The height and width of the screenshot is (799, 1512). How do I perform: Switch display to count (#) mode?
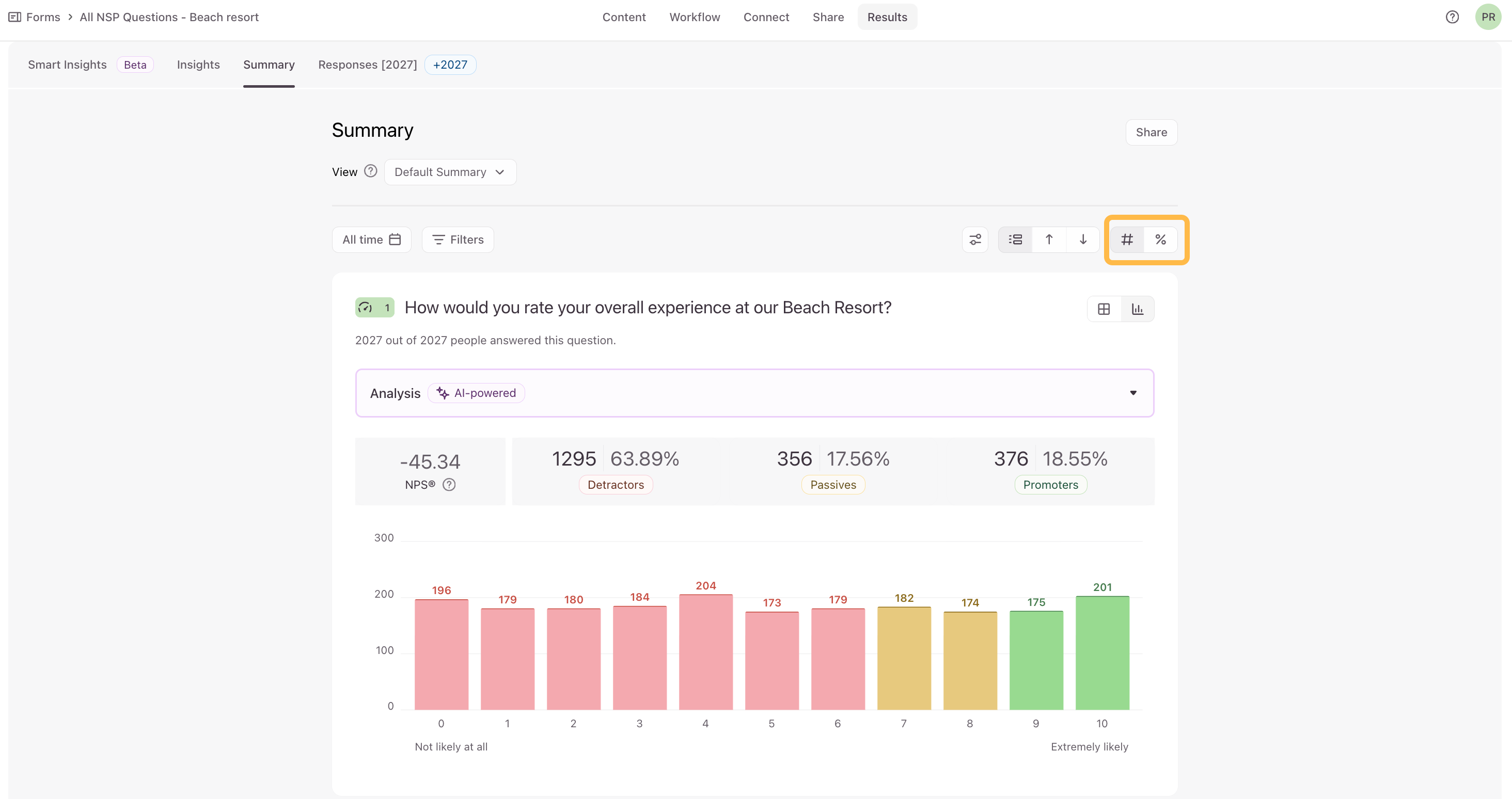click(1127, 239)
